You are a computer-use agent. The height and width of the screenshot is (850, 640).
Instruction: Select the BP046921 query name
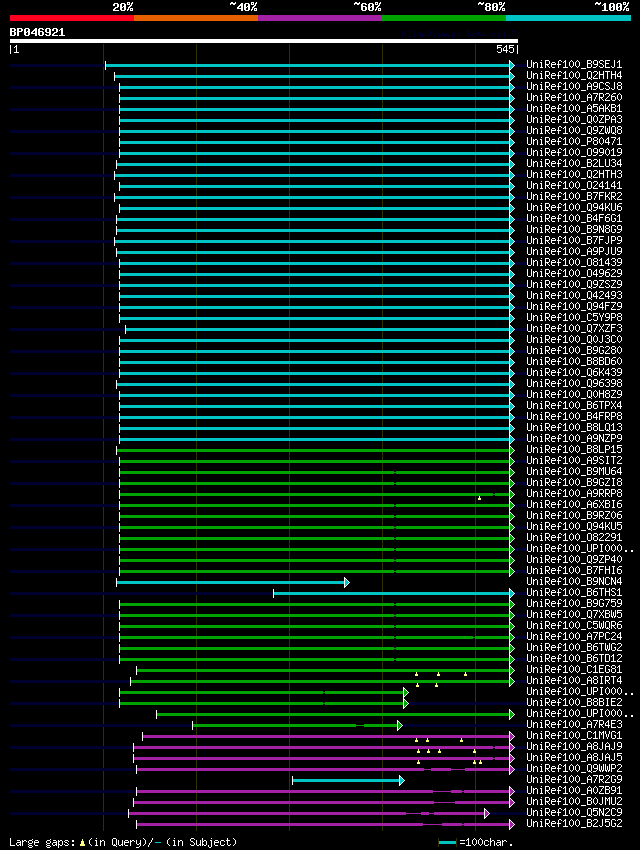pos(37,32)
